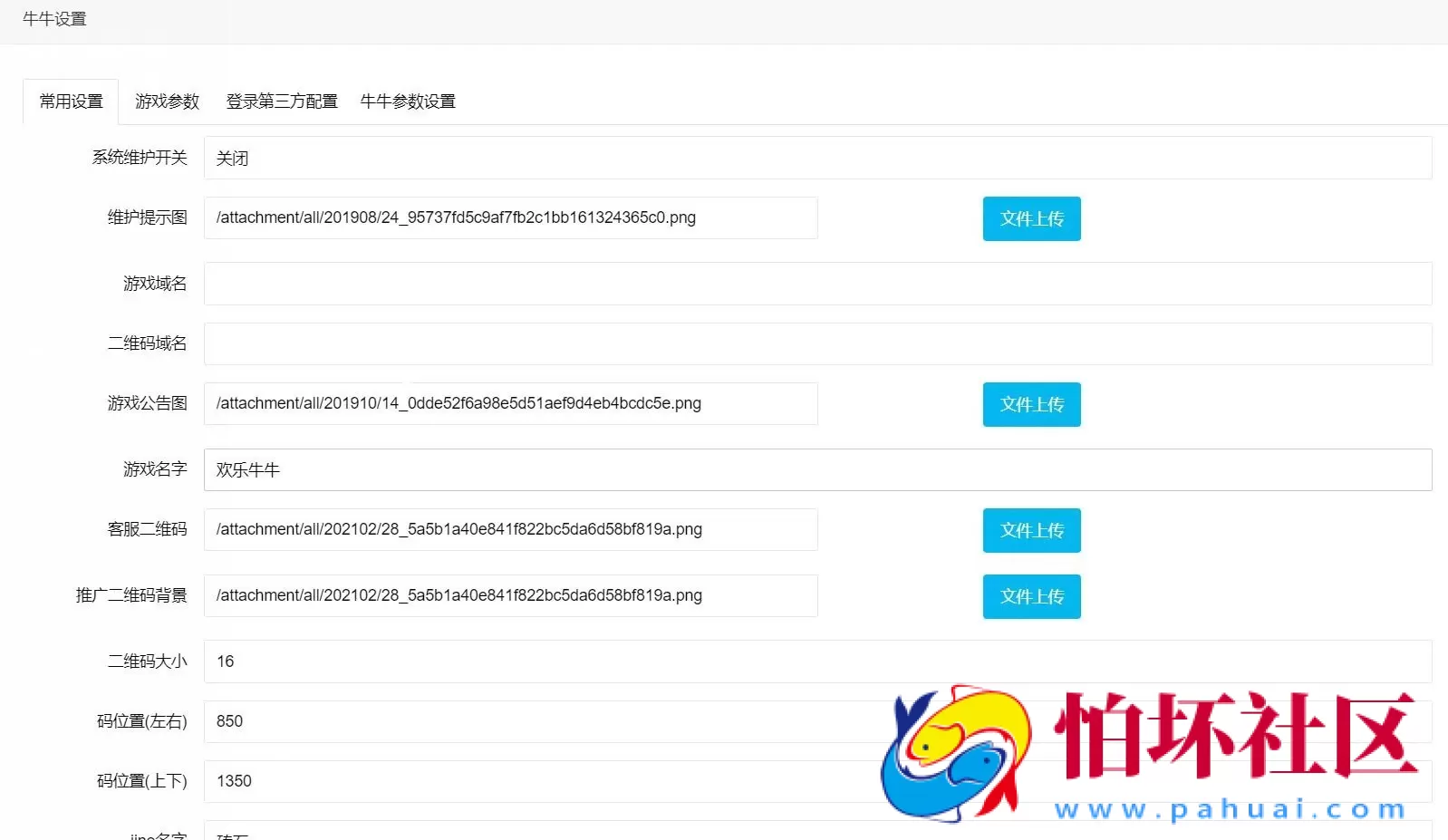Click the 客服二维码 label
1448x840 pixels.
148,529
